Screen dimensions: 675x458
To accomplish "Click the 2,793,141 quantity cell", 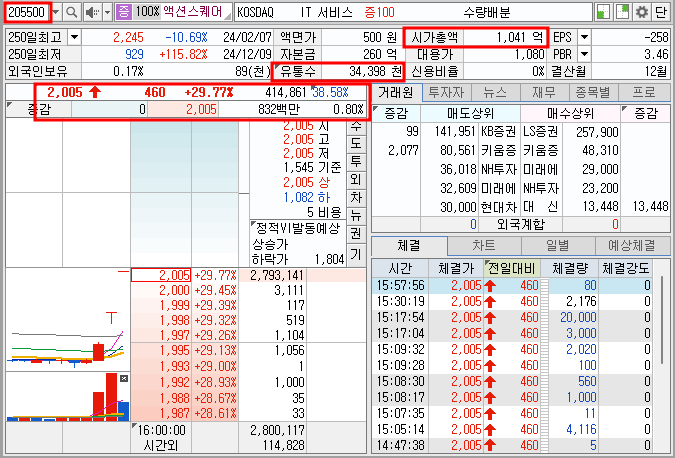I will pos(272,275).
